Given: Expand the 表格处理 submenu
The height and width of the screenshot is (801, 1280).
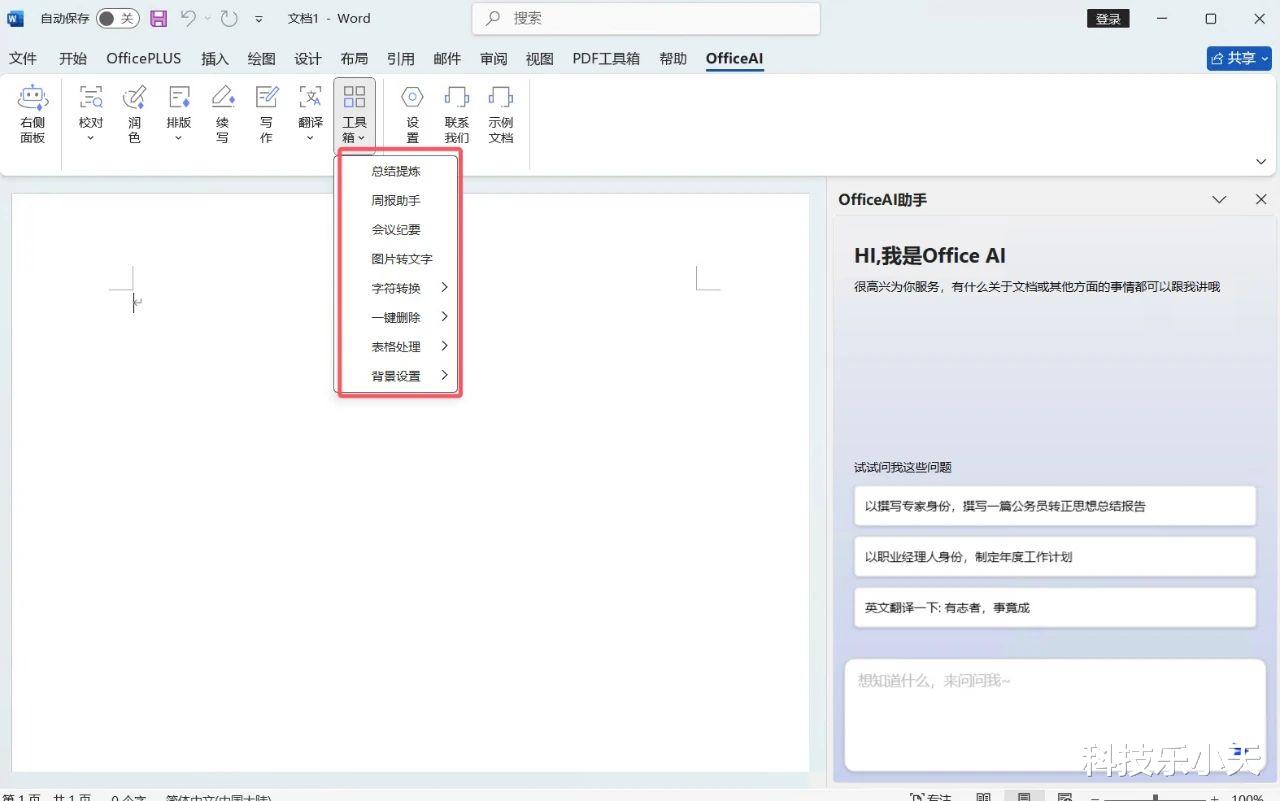Looking at the screenshot, I should [397, 346].
